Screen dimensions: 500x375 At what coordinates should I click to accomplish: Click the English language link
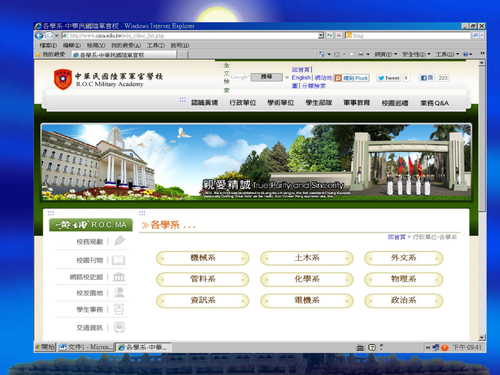point(301,77)
